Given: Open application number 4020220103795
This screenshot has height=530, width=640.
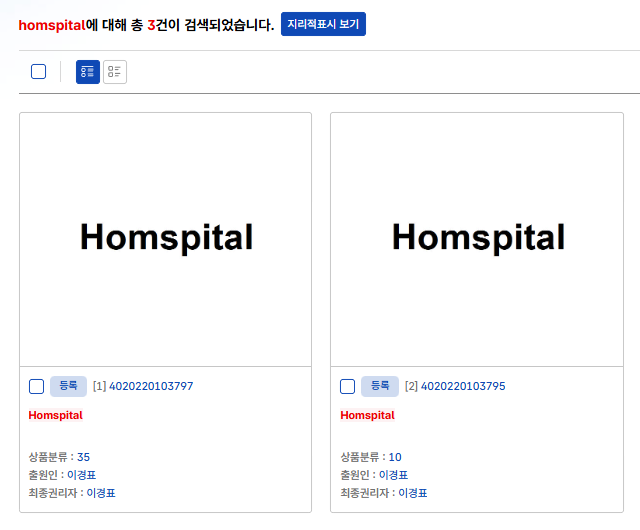Looking at the screenshot, I should (463, 386).
